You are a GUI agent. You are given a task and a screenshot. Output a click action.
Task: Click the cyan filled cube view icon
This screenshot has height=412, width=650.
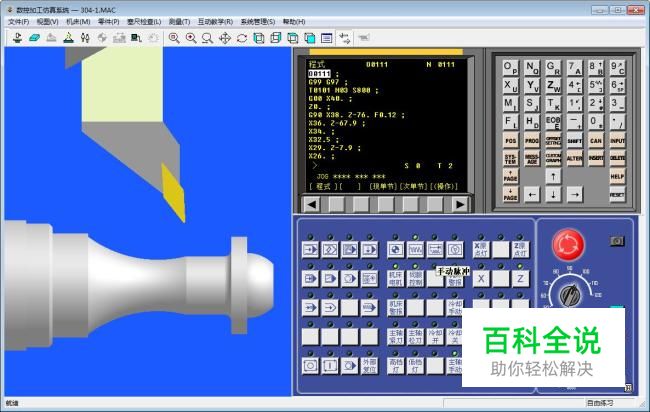click(x=310, y=38)
